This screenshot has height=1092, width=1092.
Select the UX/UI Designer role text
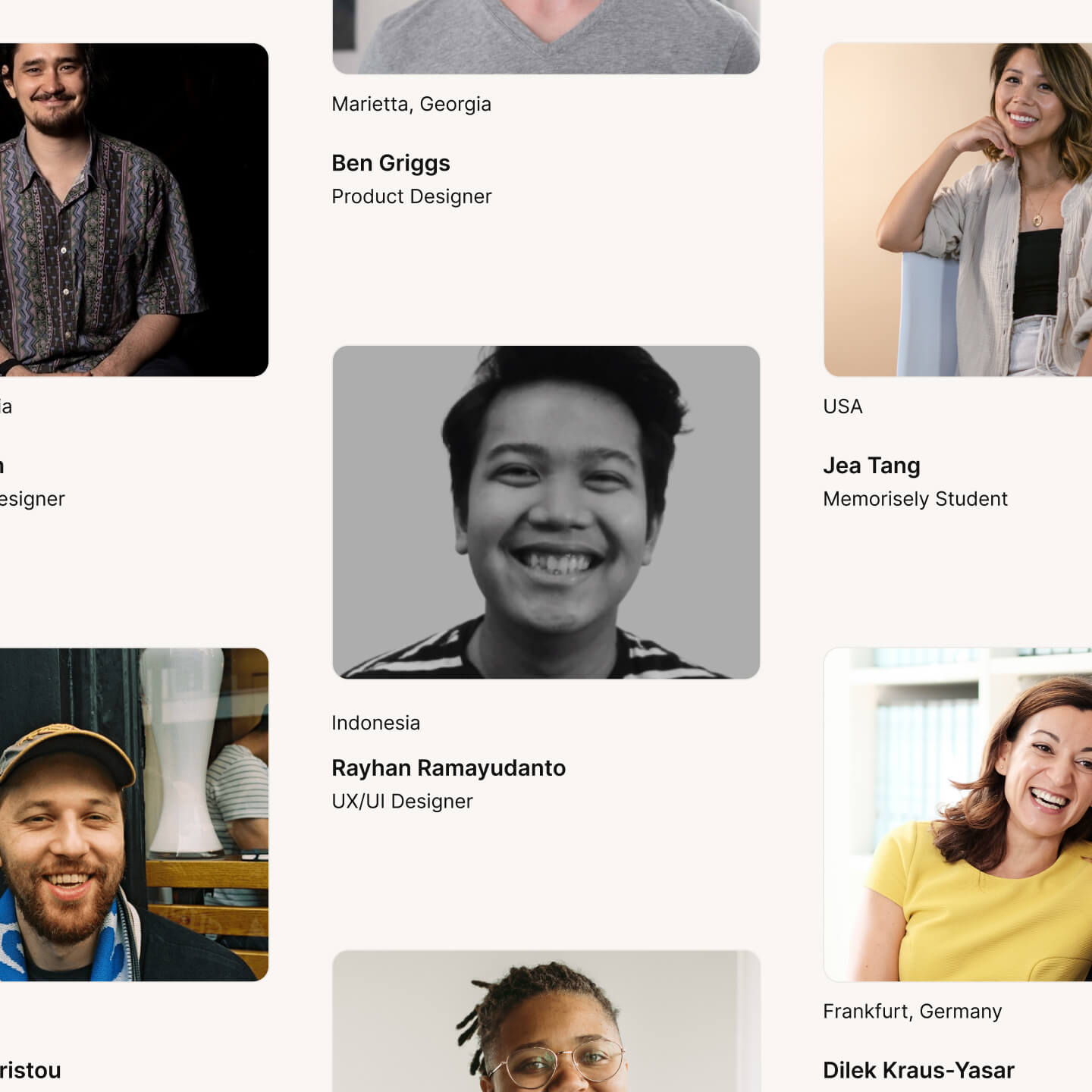402,802
